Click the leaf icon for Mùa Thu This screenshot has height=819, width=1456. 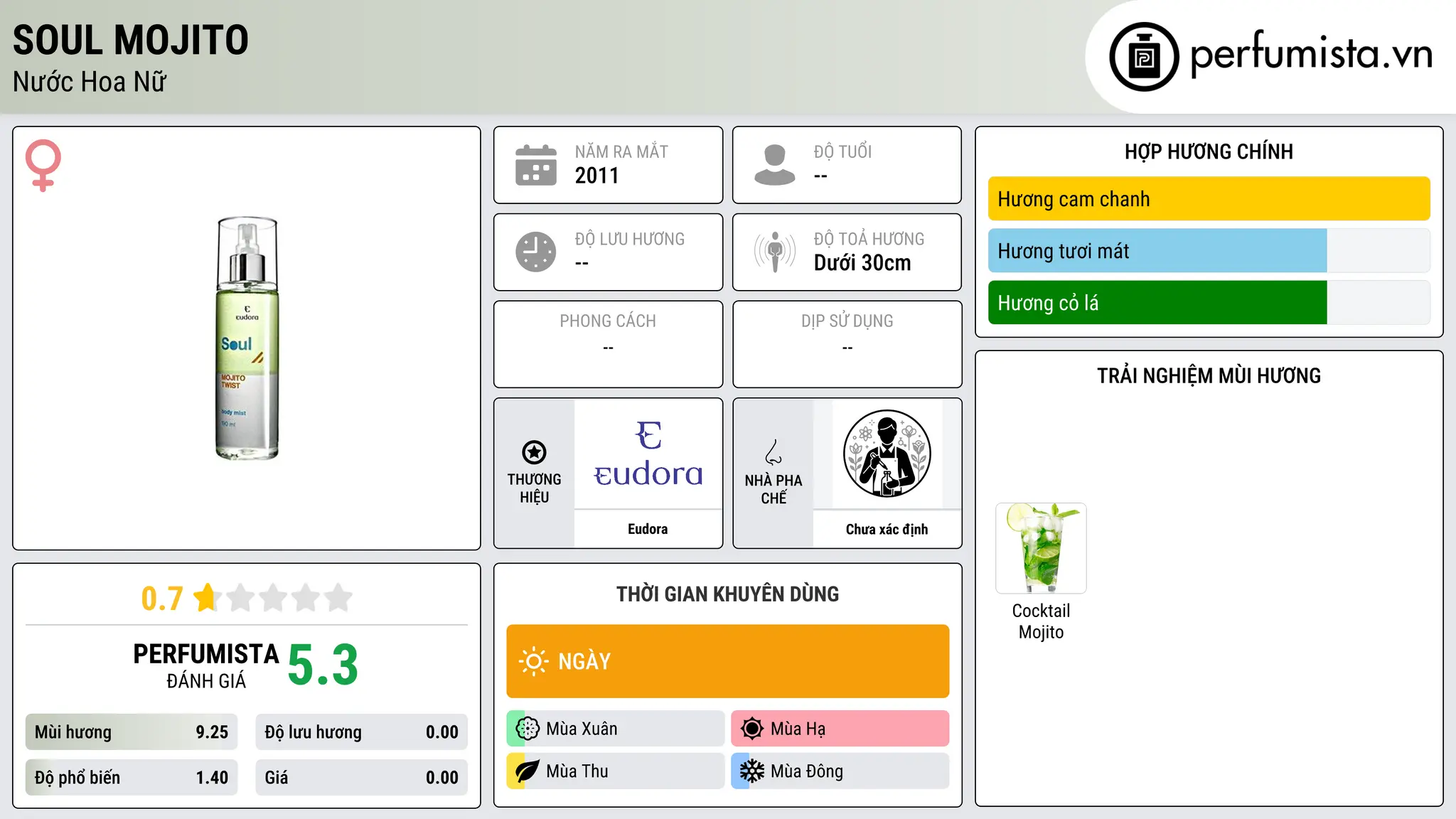pyautogui.click(x=528, y=771)
